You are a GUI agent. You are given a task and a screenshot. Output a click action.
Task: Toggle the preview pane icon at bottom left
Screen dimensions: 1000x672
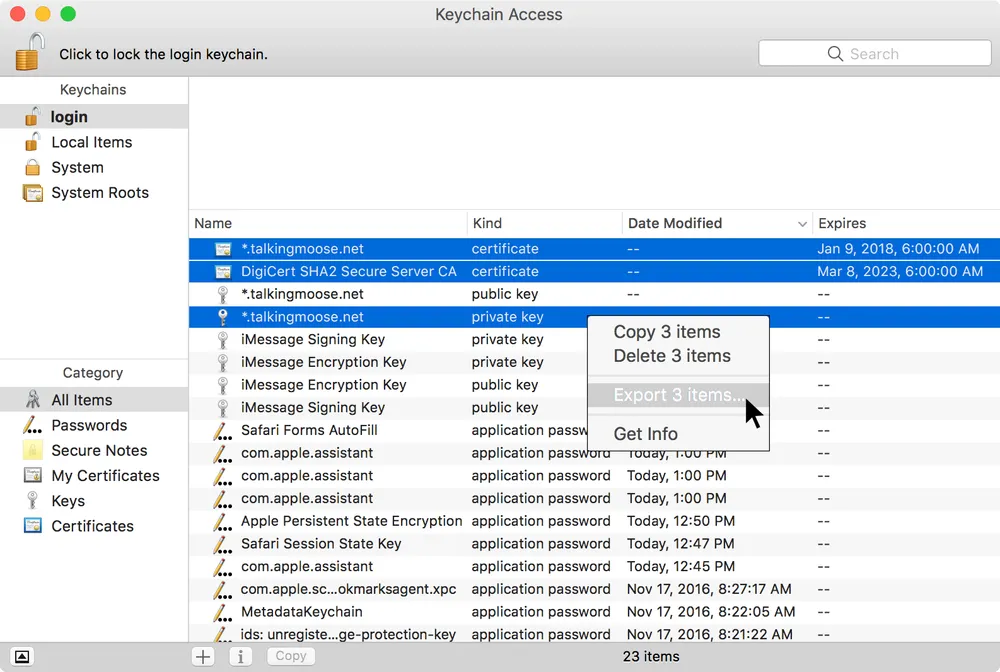click(22, 657)
